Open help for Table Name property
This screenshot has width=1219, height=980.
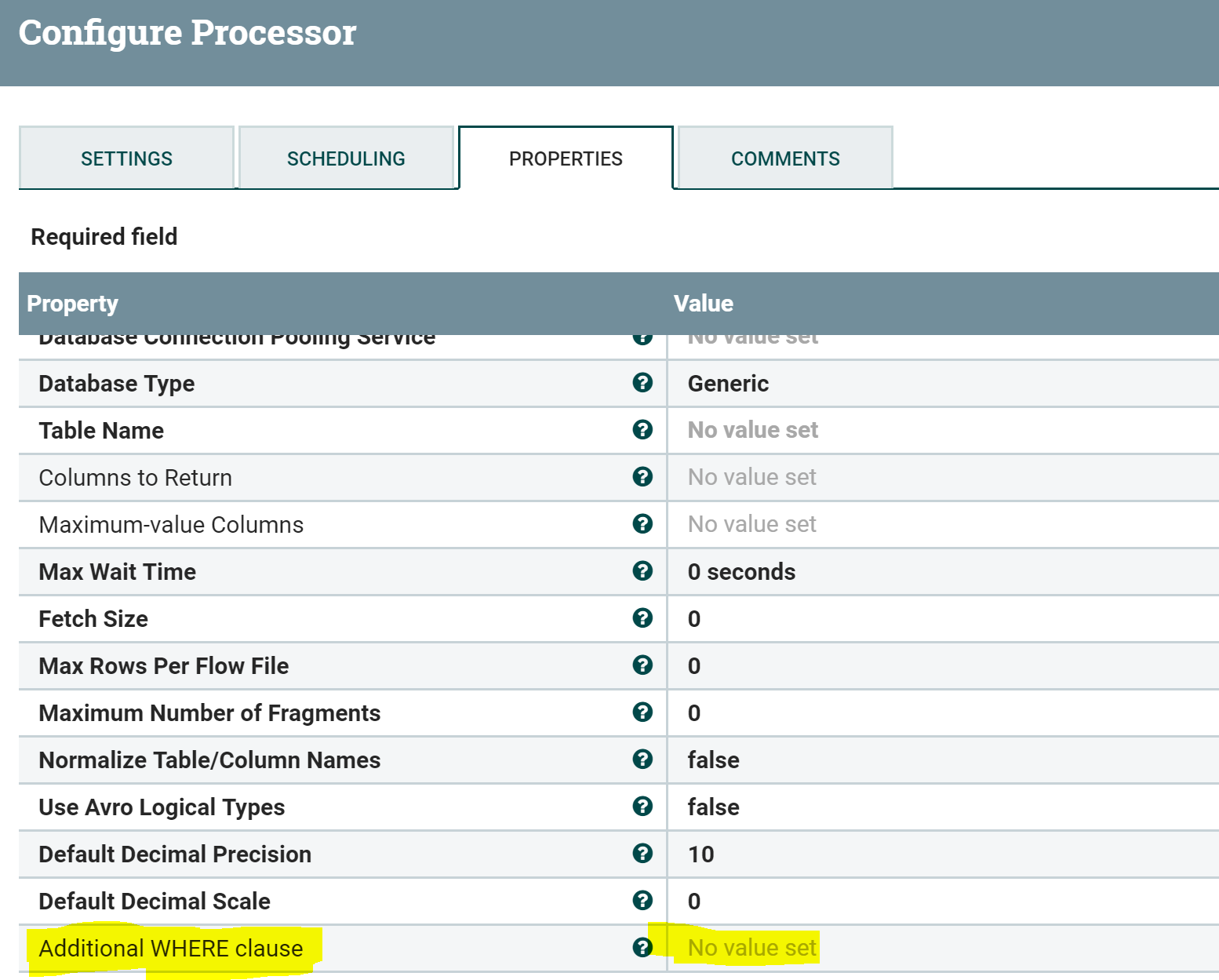click(642, 430)
